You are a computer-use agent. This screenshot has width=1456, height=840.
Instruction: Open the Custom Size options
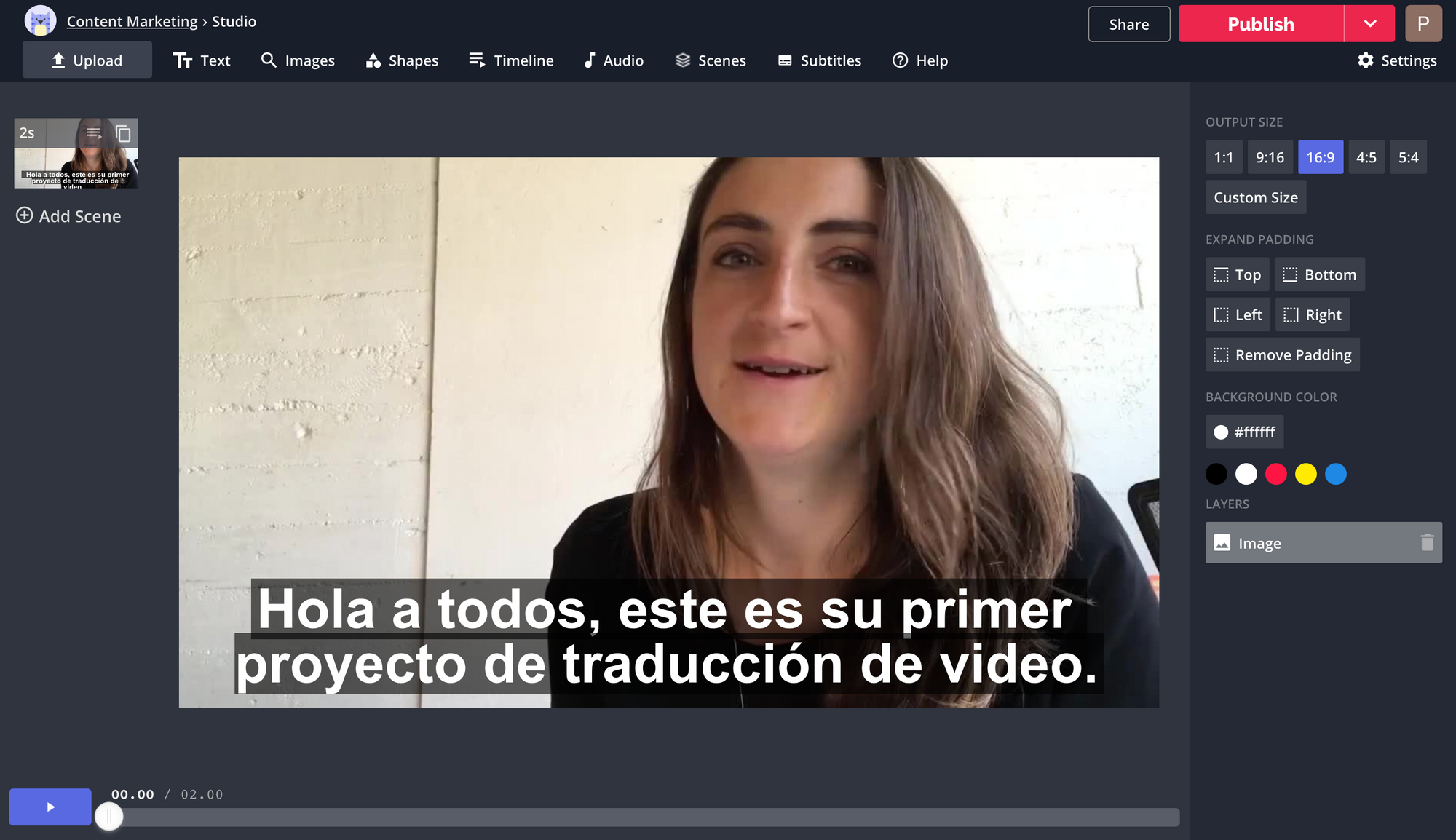(1255, 198)
